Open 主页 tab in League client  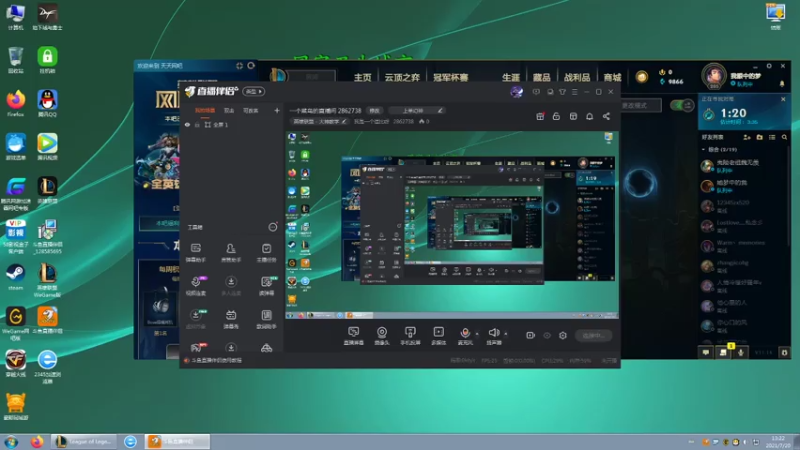(363, 78)
